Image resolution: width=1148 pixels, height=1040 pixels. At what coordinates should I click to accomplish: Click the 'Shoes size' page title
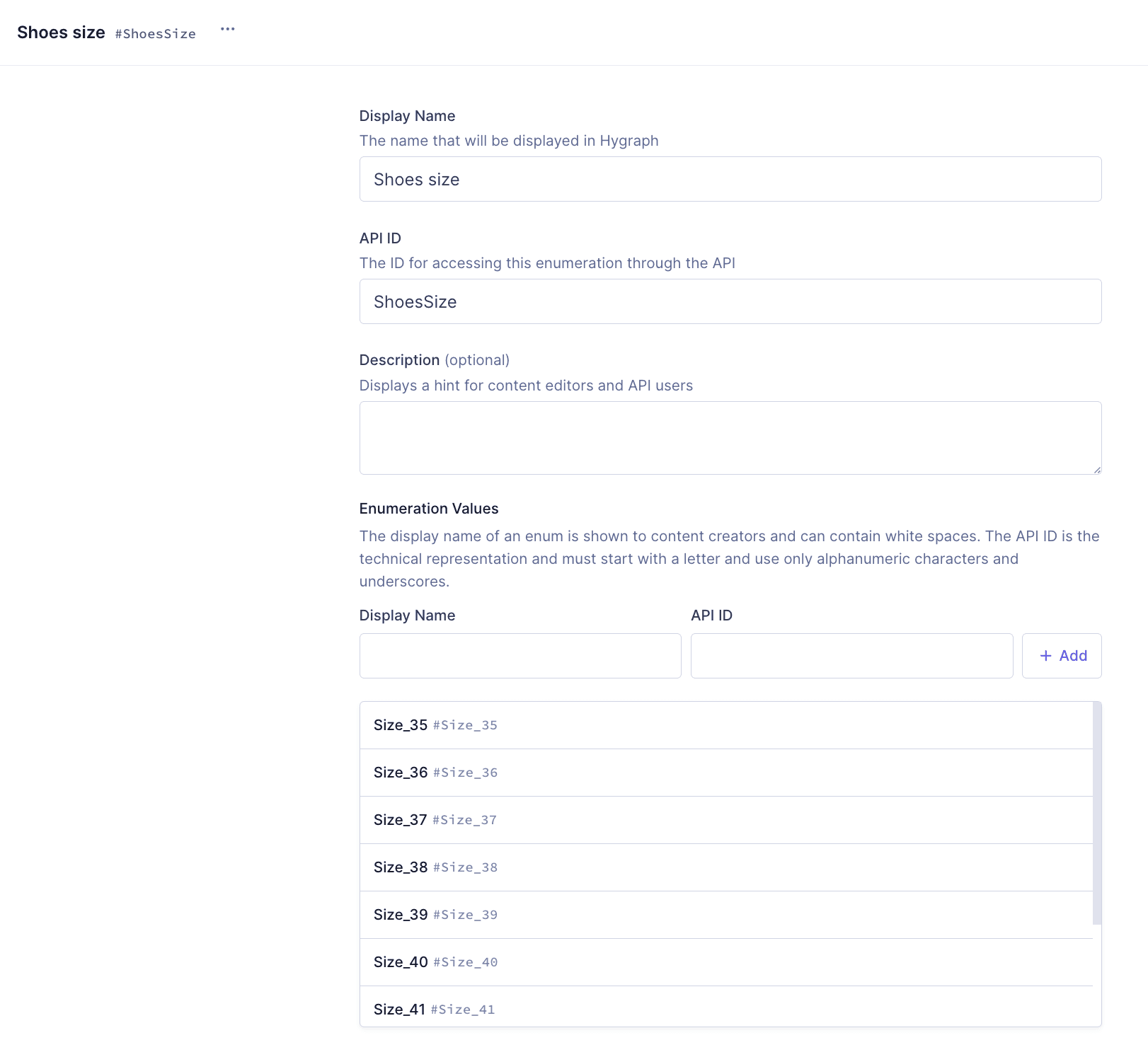61,33
